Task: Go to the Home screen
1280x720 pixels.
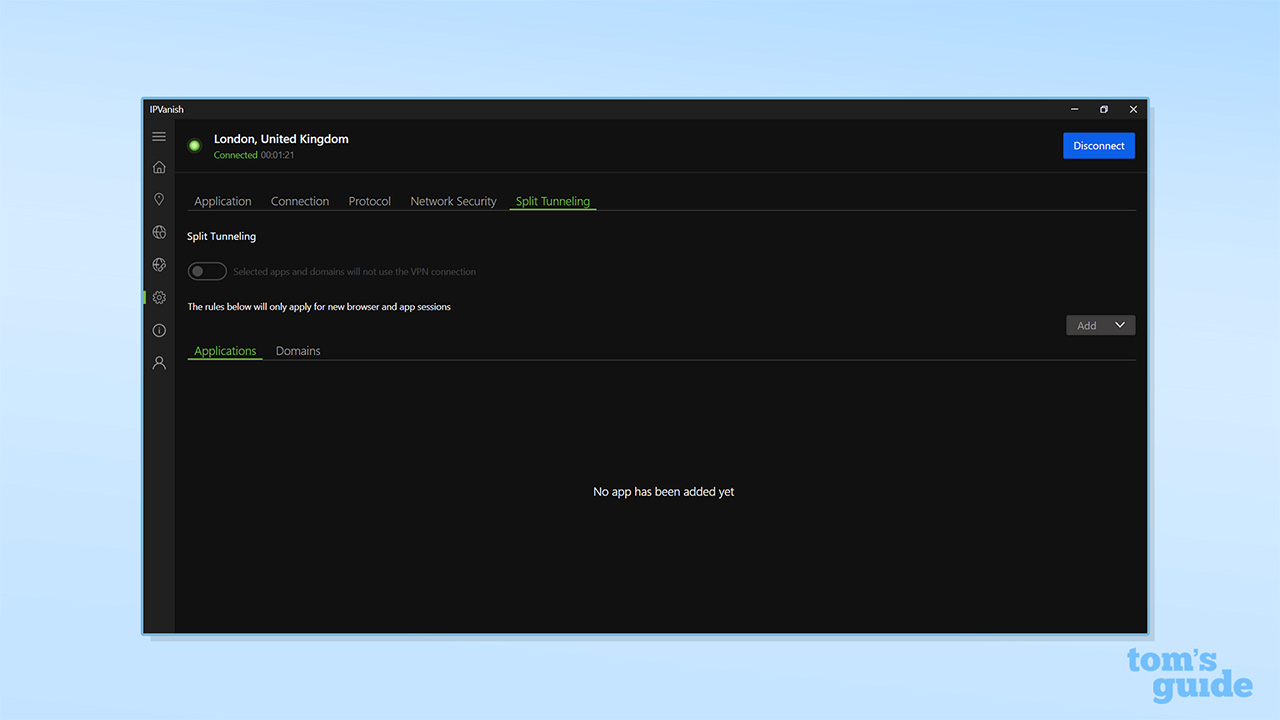Action: 159,167
